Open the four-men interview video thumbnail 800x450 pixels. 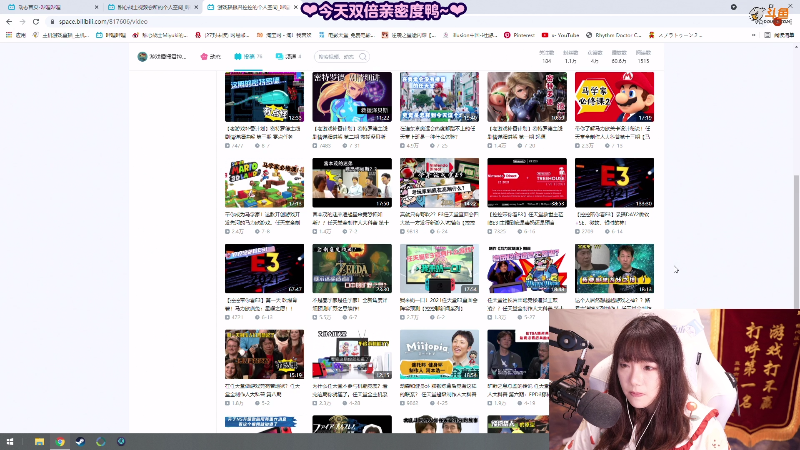352,183
